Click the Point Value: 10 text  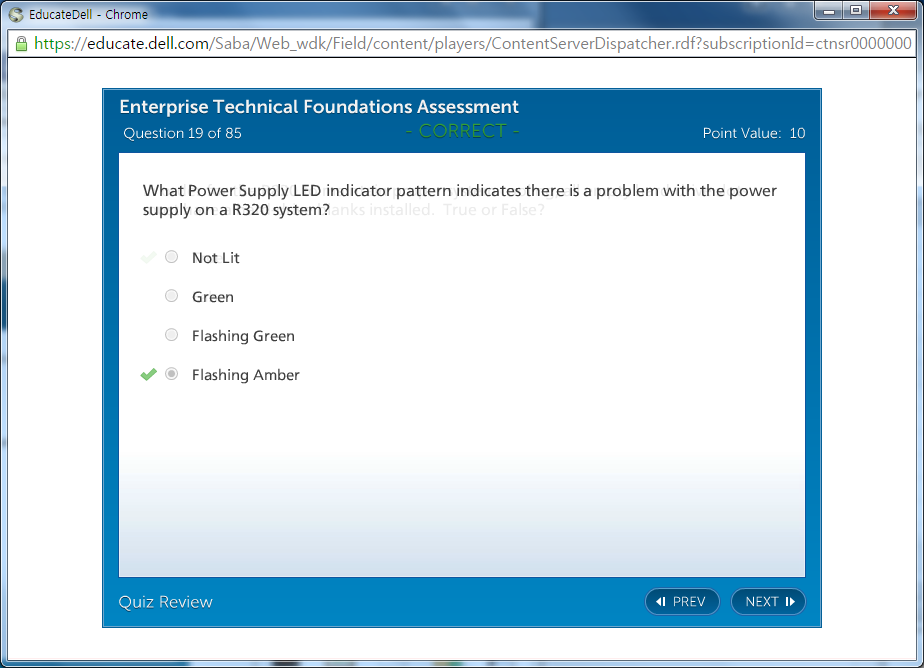coord(753,133)
